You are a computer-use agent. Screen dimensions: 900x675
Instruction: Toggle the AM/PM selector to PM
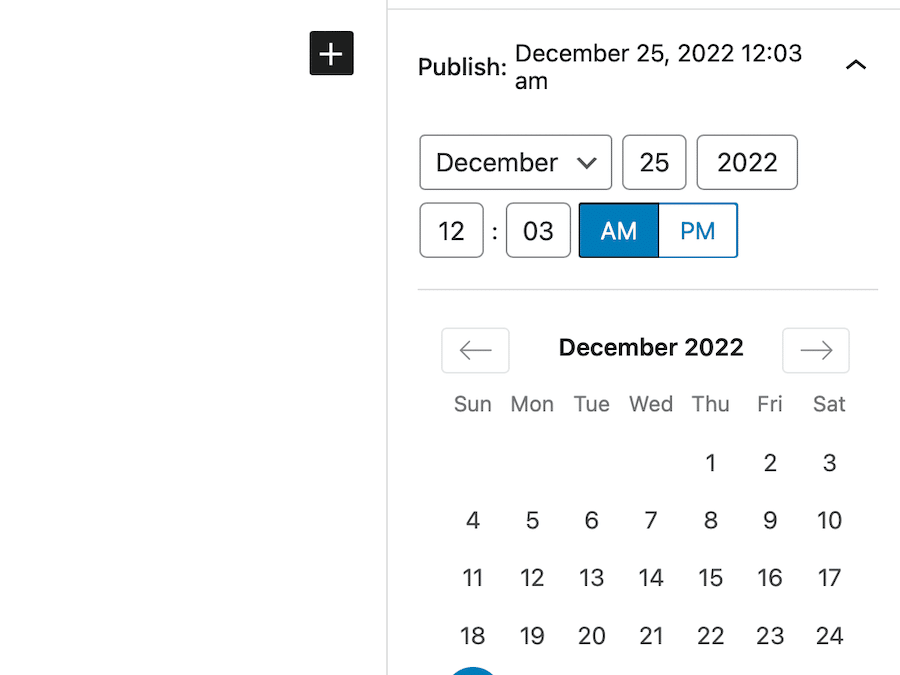tap(697, 230)
